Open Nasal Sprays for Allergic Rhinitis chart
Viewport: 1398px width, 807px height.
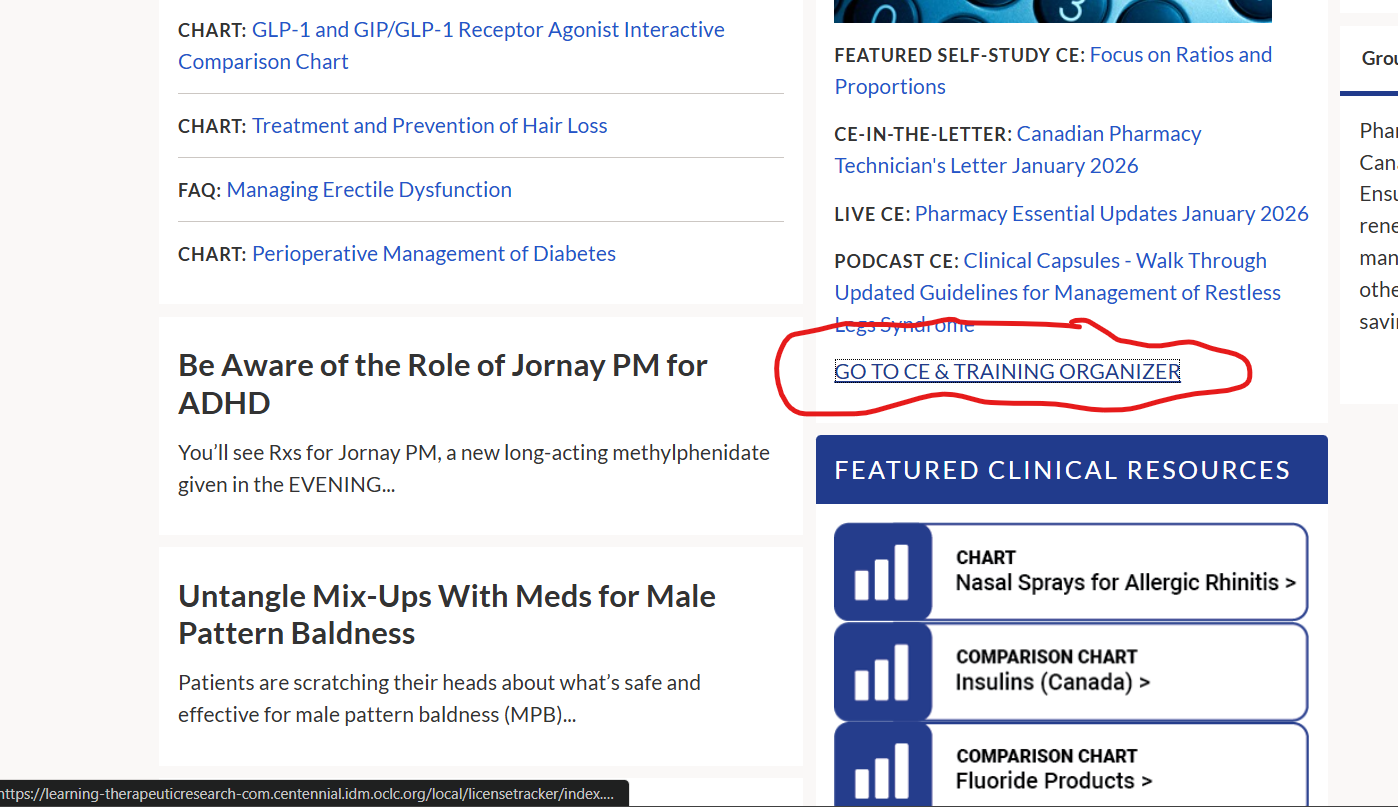pyautogui.click(x=1125, y=582)
